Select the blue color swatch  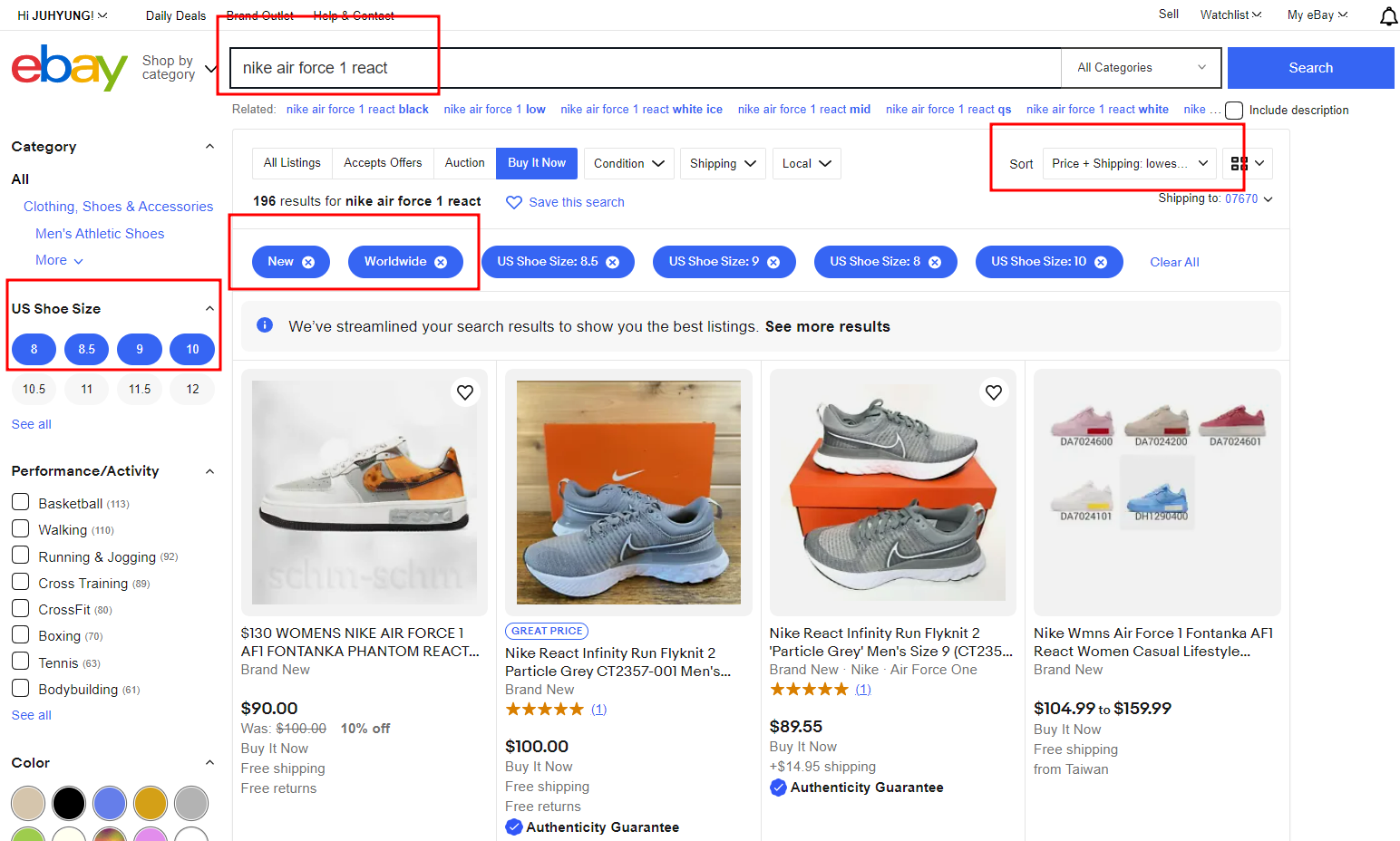tap(110, 803)
